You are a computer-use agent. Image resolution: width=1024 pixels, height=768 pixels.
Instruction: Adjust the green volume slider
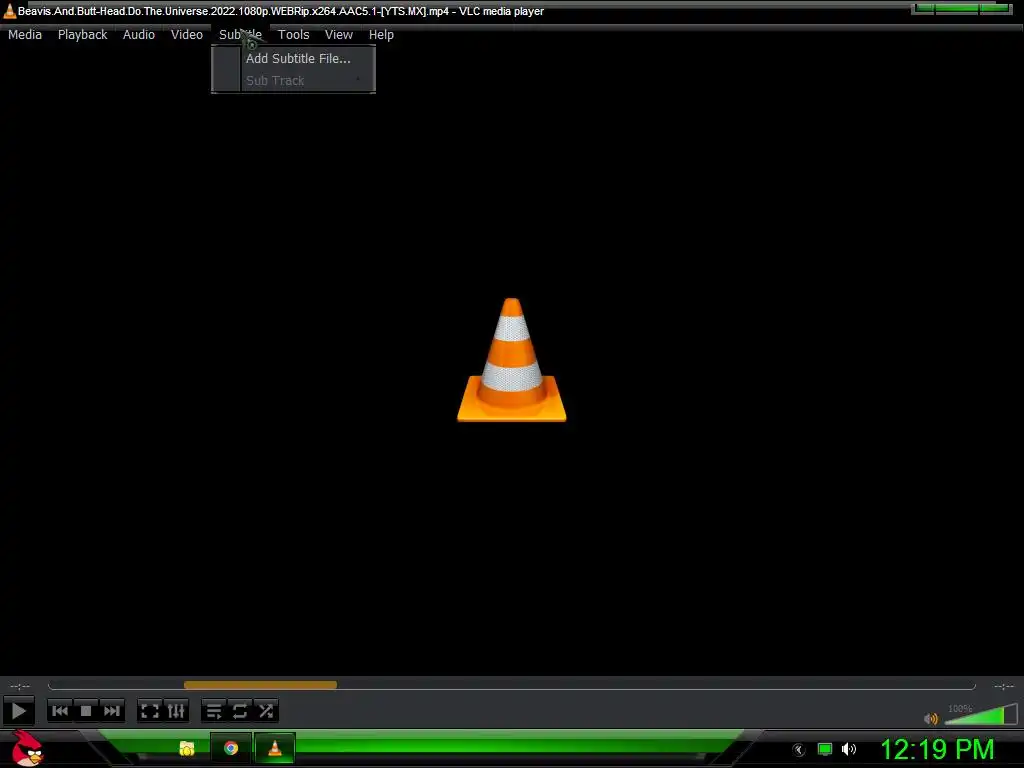(981, 714)
